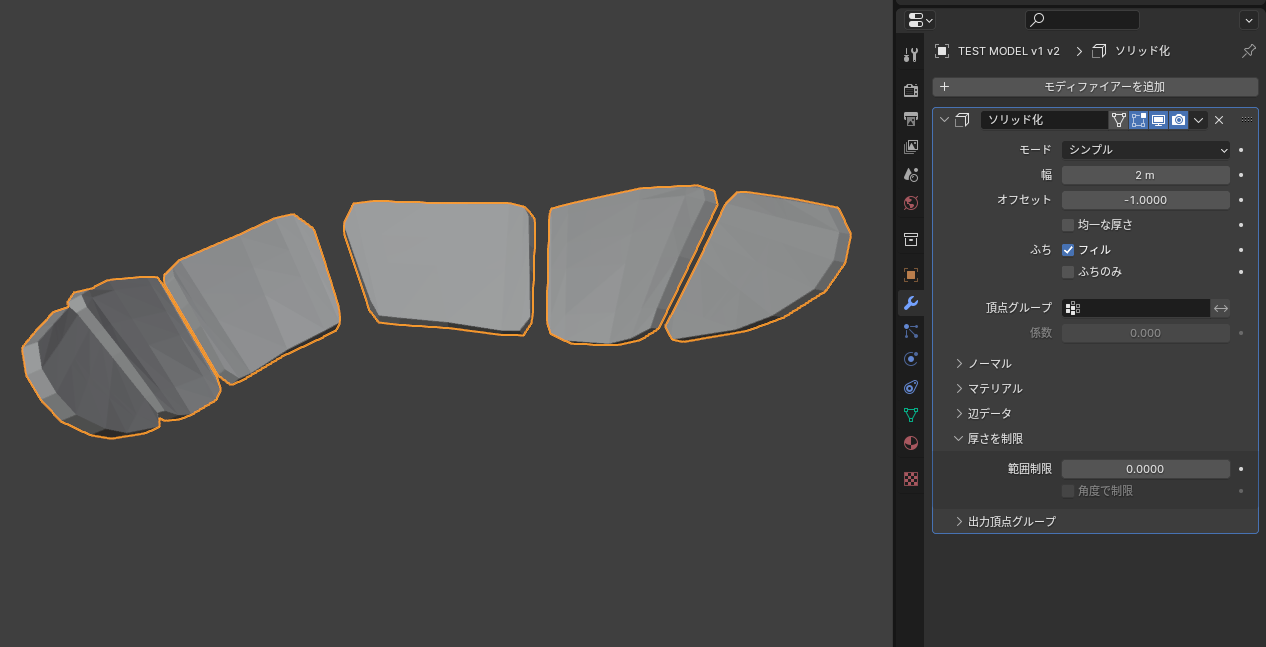Disable the 均一な厚さ option
Image resolution: width=1266 pixels, height=647 pixels.
pyautogui.click(x=1068, y=224)
